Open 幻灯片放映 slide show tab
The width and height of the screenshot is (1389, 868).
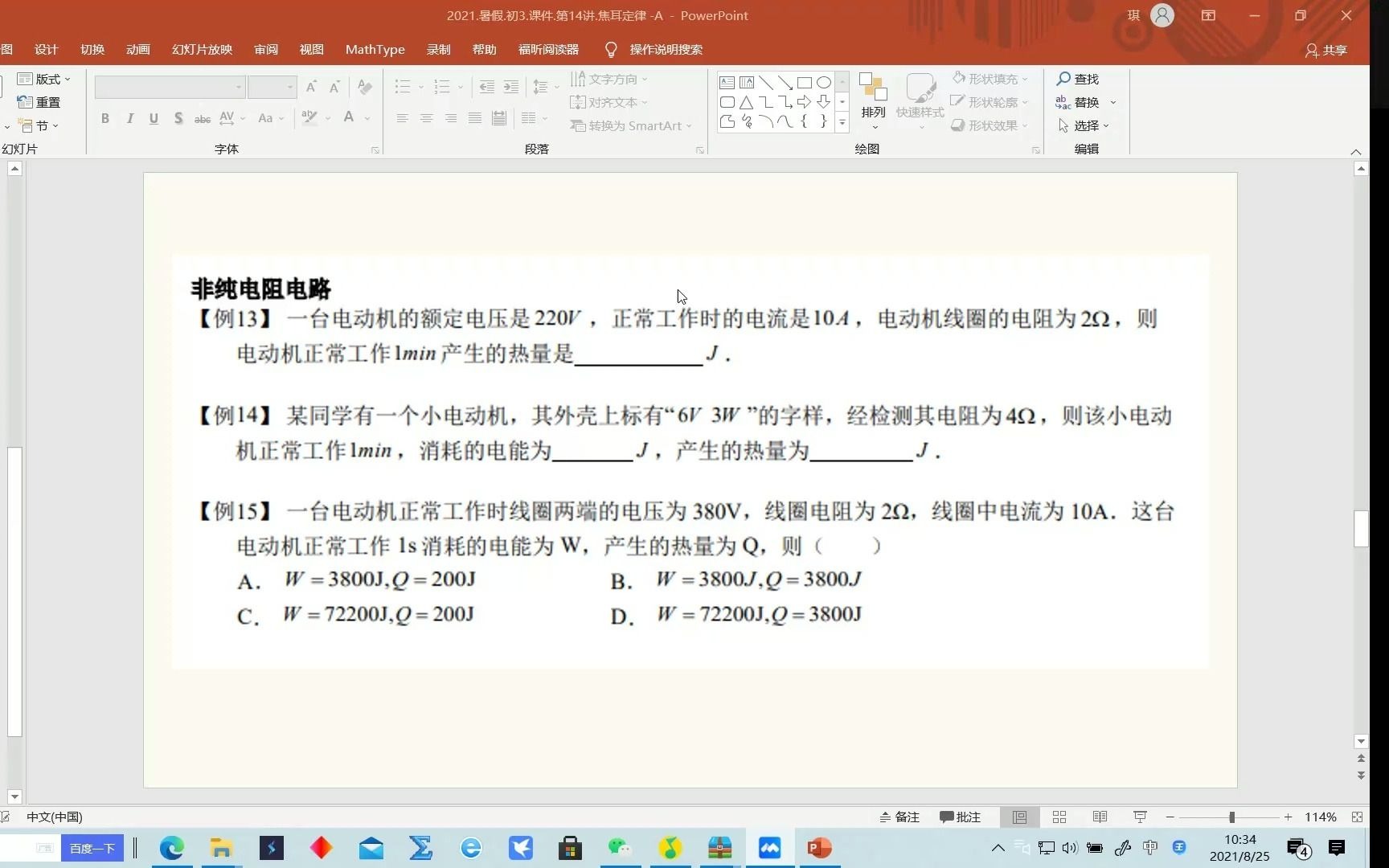pos(202,50)
